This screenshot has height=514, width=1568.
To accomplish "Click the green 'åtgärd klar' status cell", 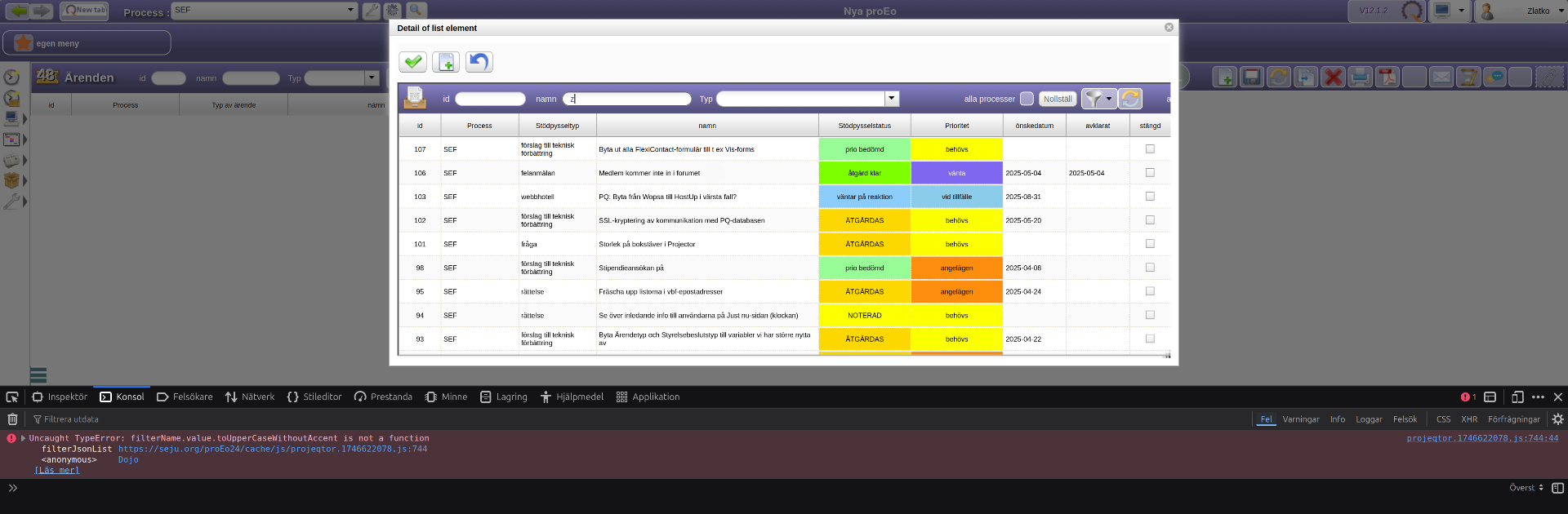I will 864,173.
